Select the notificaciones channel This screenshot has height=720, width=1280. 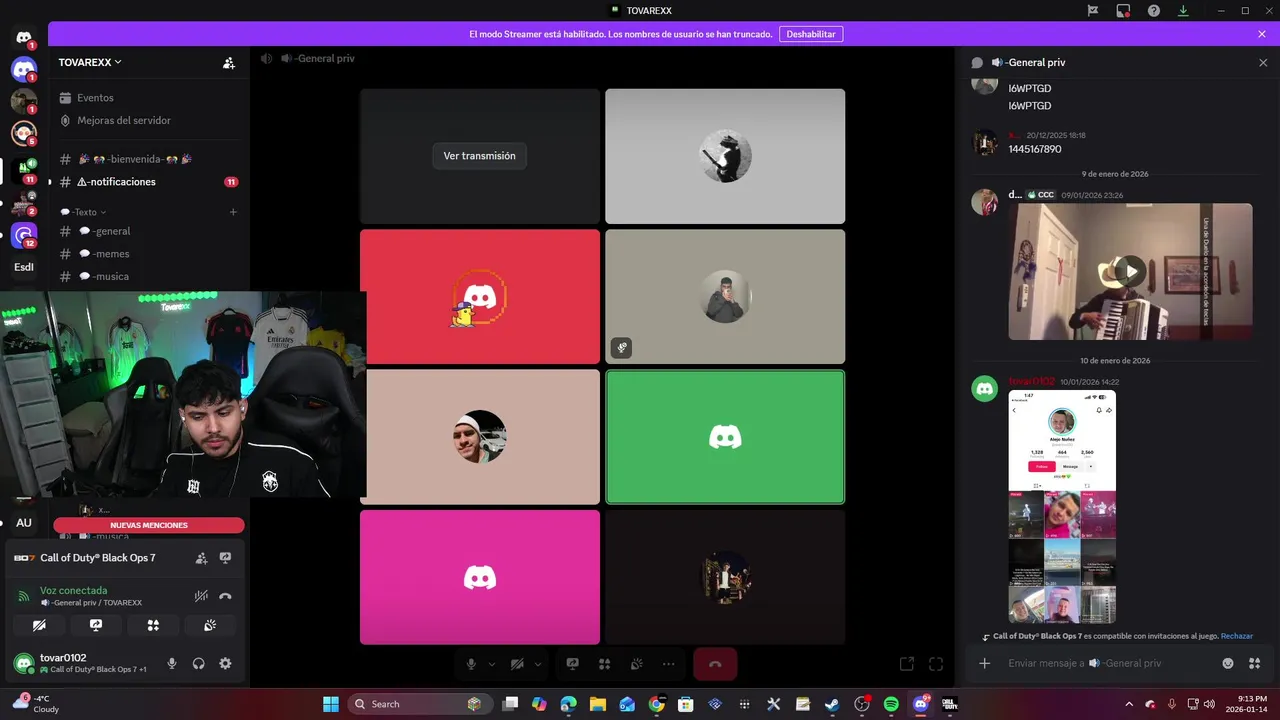(147, 182)
